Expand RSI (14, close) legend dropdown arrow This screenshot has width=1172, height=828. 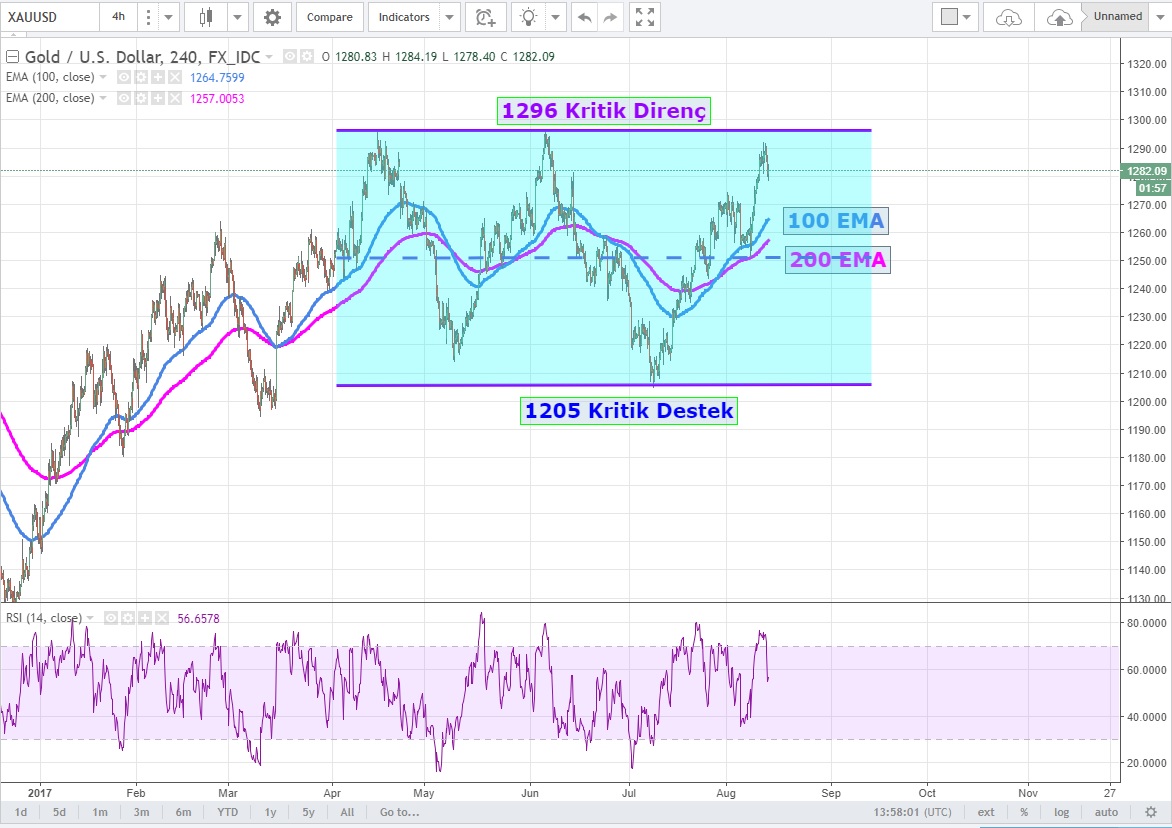[90, 618]
